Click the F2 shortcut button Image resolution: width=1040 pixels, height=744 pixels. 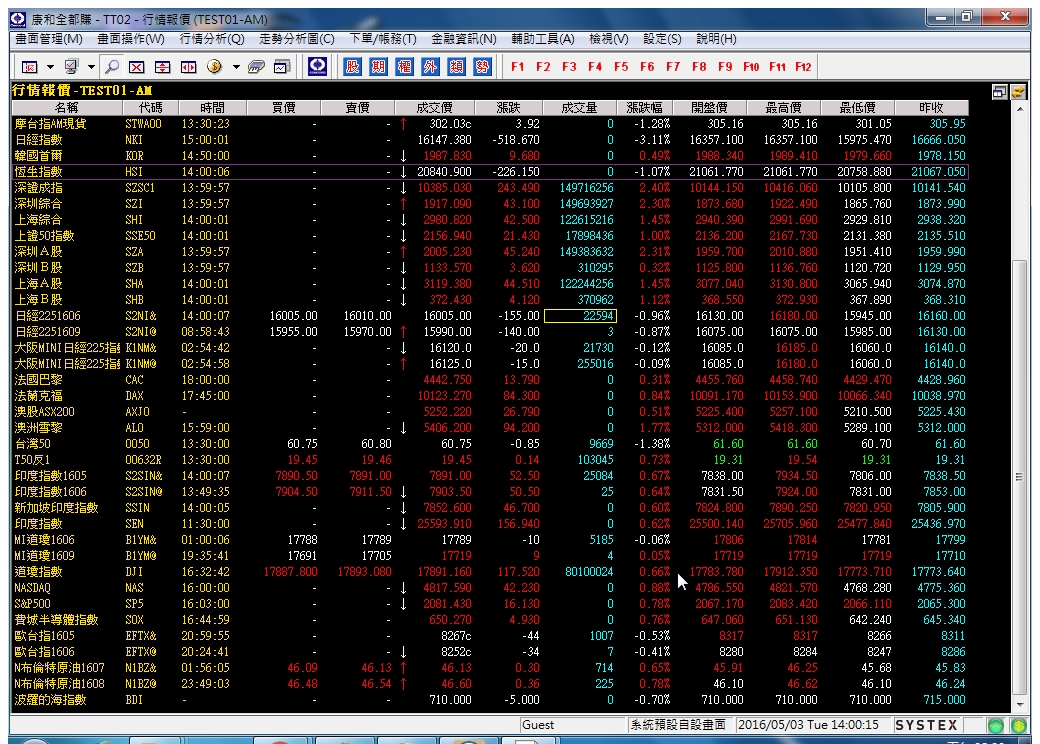543,67
